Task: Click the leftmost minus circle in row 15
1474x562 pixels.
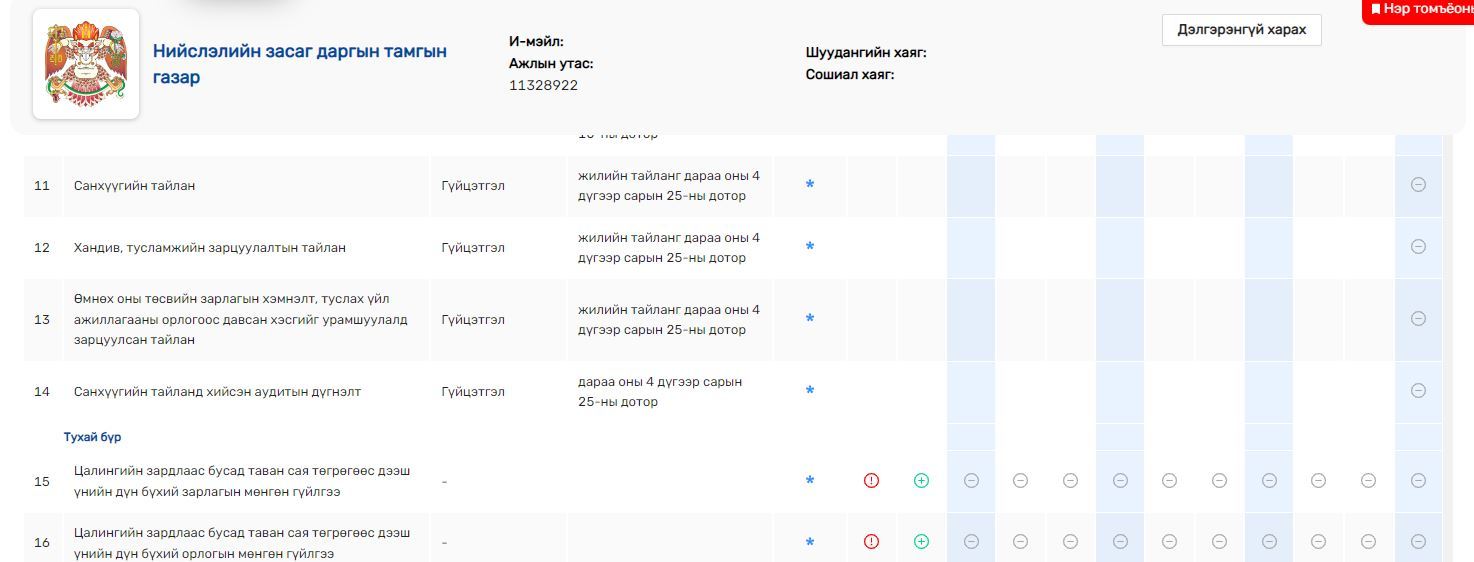Action: (971, 481)
